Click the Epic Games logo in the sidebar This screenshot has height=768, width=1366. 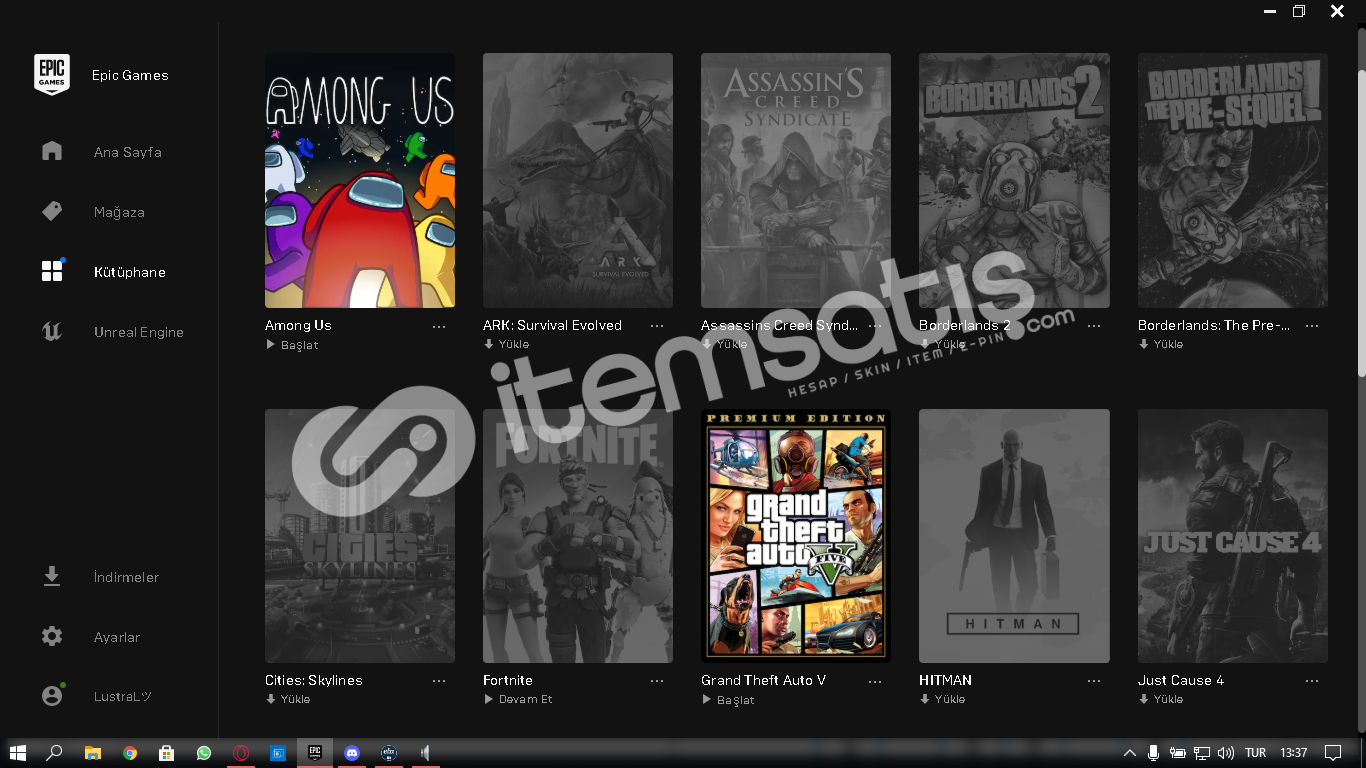coord(52,75)
